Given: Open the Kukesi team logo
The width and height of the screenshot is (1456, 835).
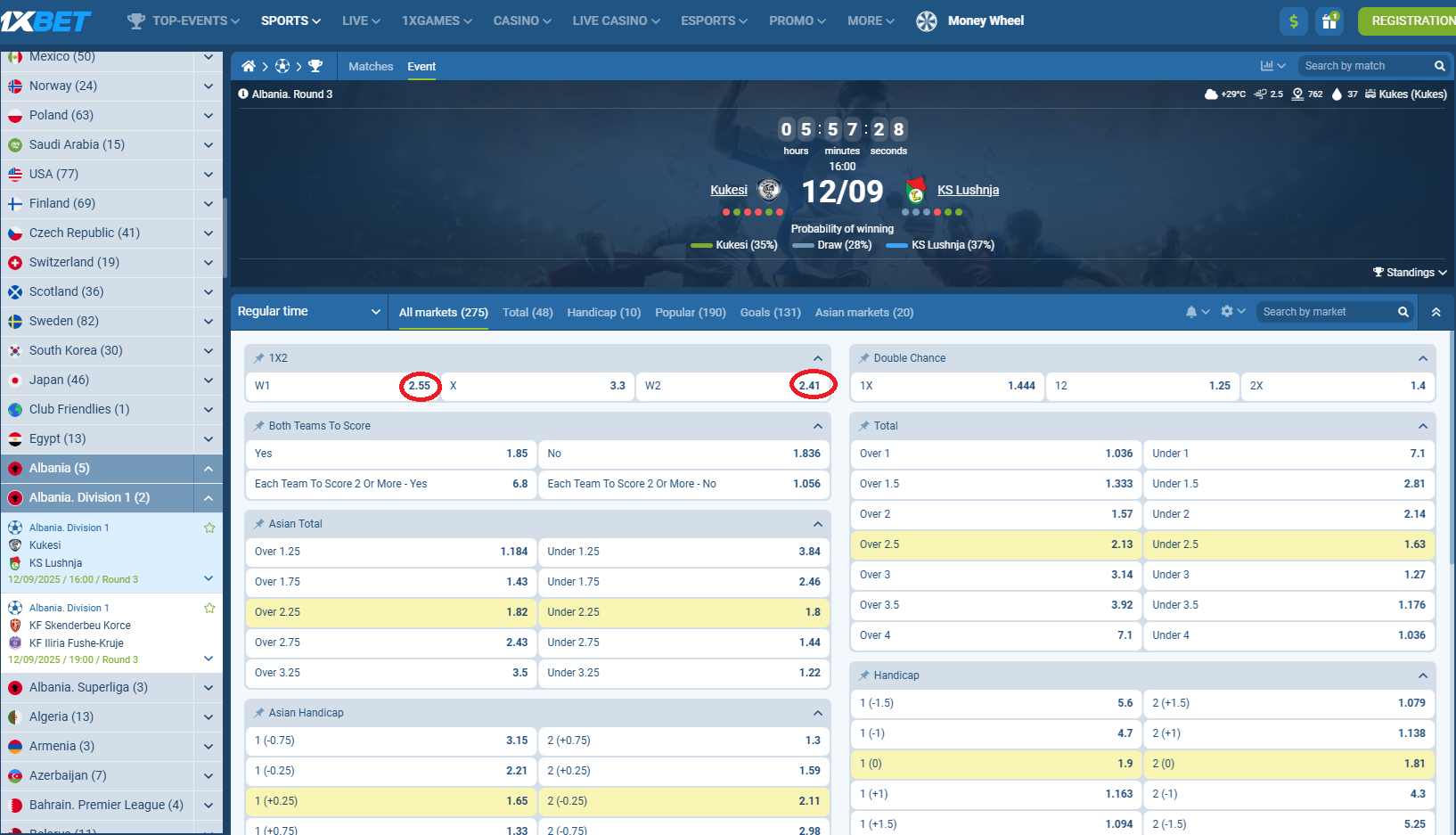Looking at the screenshot, I should click(x=769, y=189).
